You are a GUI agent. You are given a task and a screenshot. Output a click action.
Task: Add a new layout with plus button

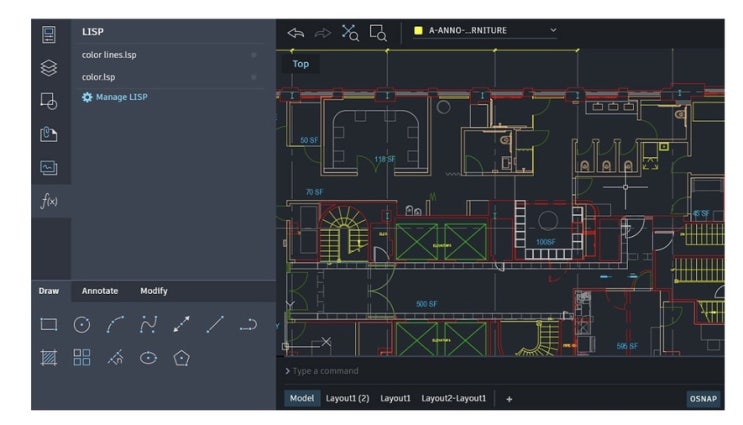click(509, 399)
